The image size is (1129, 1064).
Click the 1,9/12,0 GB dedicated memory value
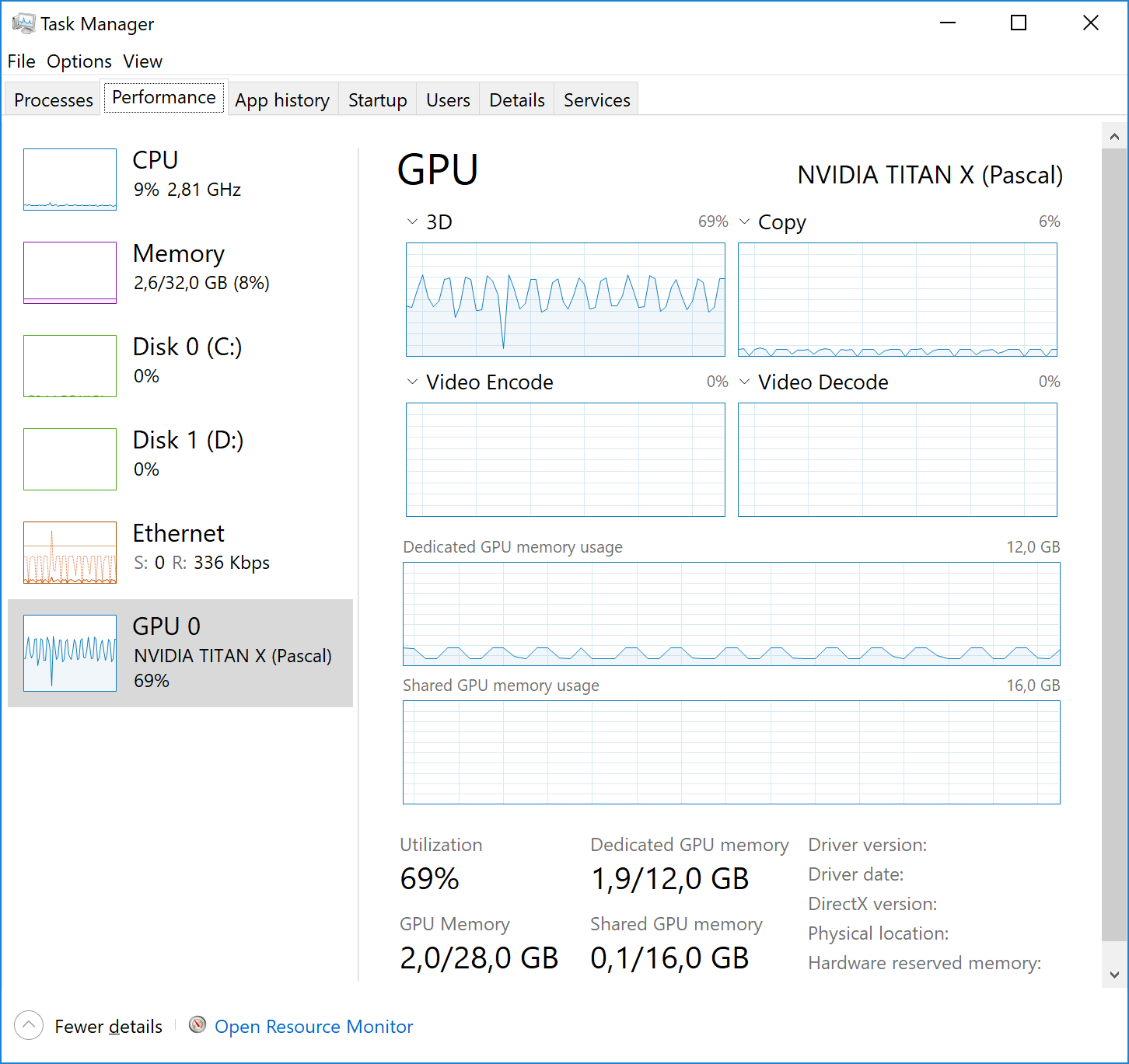click(x=669, y=879)
